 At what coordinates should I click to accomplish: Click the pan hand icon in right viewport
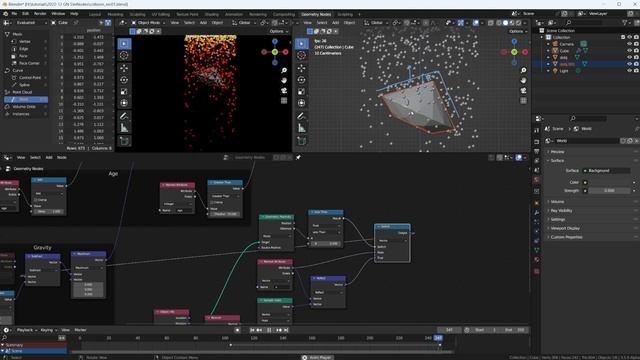[x=523, y=80]
